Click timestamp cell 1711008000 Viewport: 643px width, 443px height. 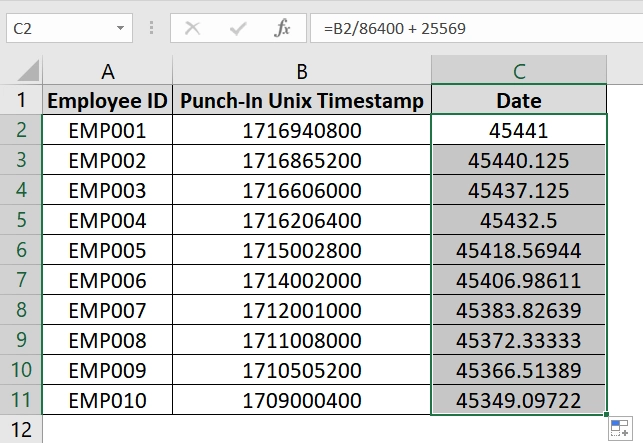(x=302, y=340)
